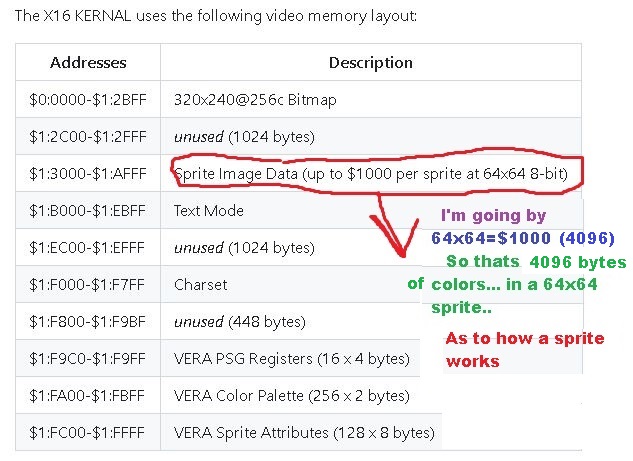The height and width of the screenshot is (461, 633).
Task: Select the $1:2C00-$1:2FFF address cell
Action: (x=88, y=137)
